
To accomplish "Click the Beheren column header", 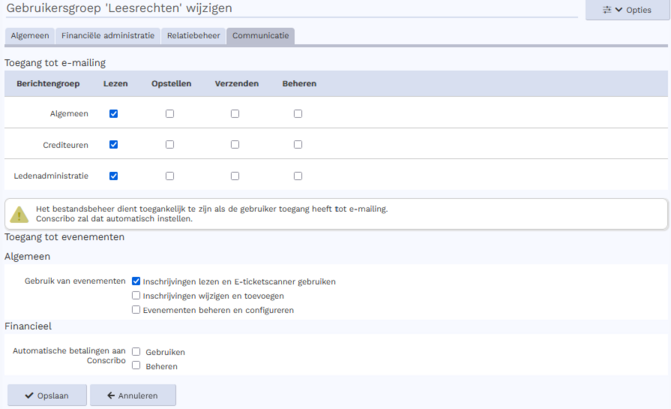I will click(299, 83).
